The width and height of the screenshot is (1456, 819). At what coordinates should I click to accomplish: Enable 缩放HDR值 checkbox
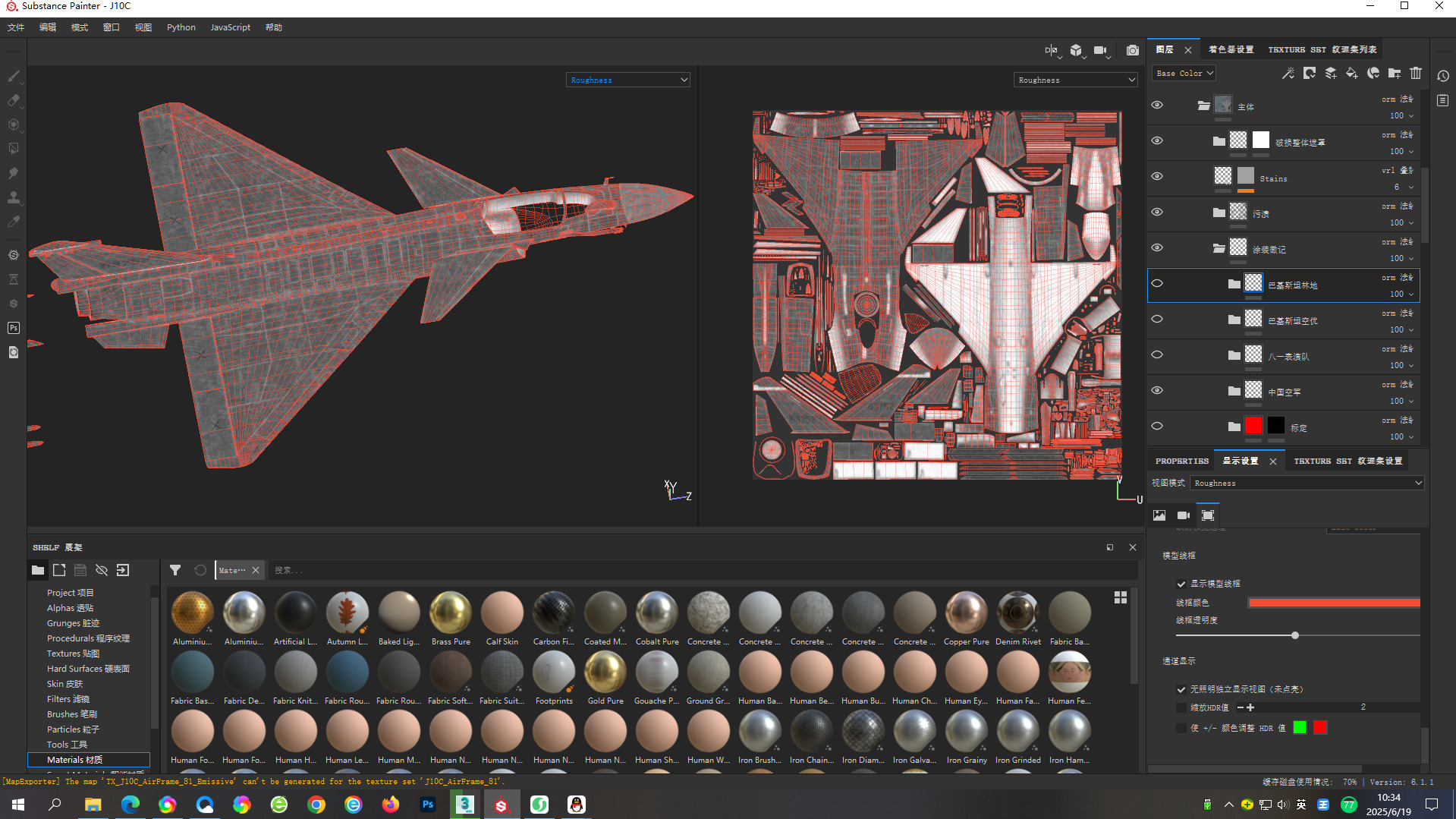coord(1181,707)
